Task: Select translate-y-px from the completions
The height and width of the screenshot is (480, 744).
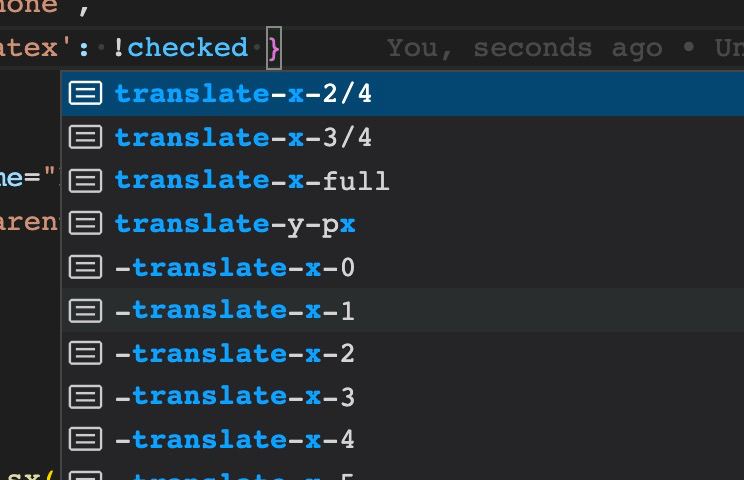Action: click(x=235, y=224)
